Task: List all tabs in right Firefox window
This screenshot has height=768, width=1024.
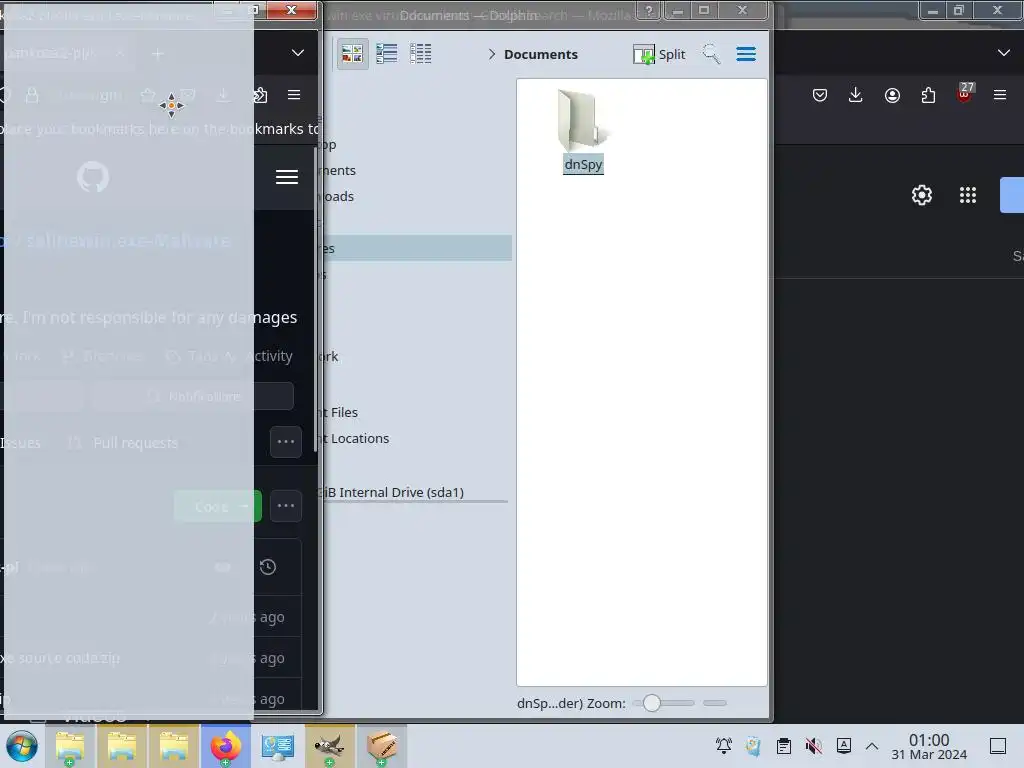Action: coord(1004,53)
